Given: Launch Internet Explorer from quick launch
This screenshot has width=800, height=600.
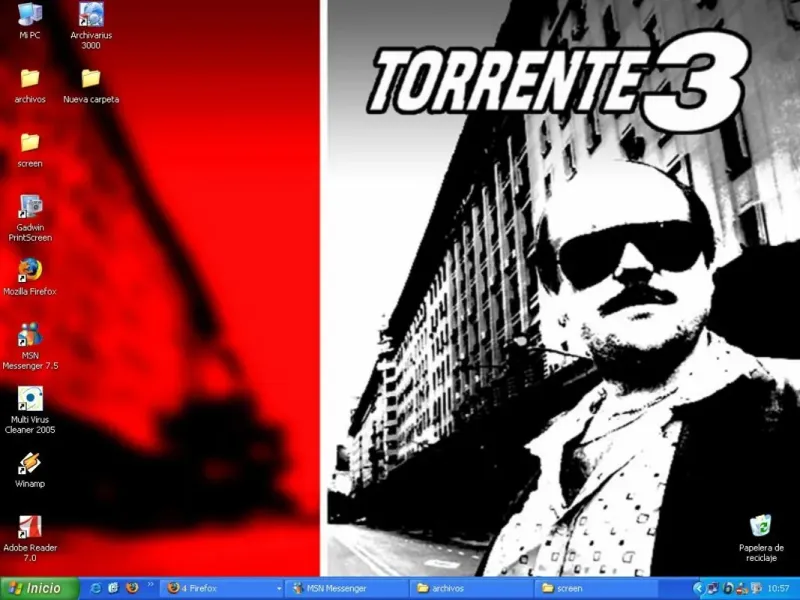Looking at the screenshot, I should tap(95, 588).
